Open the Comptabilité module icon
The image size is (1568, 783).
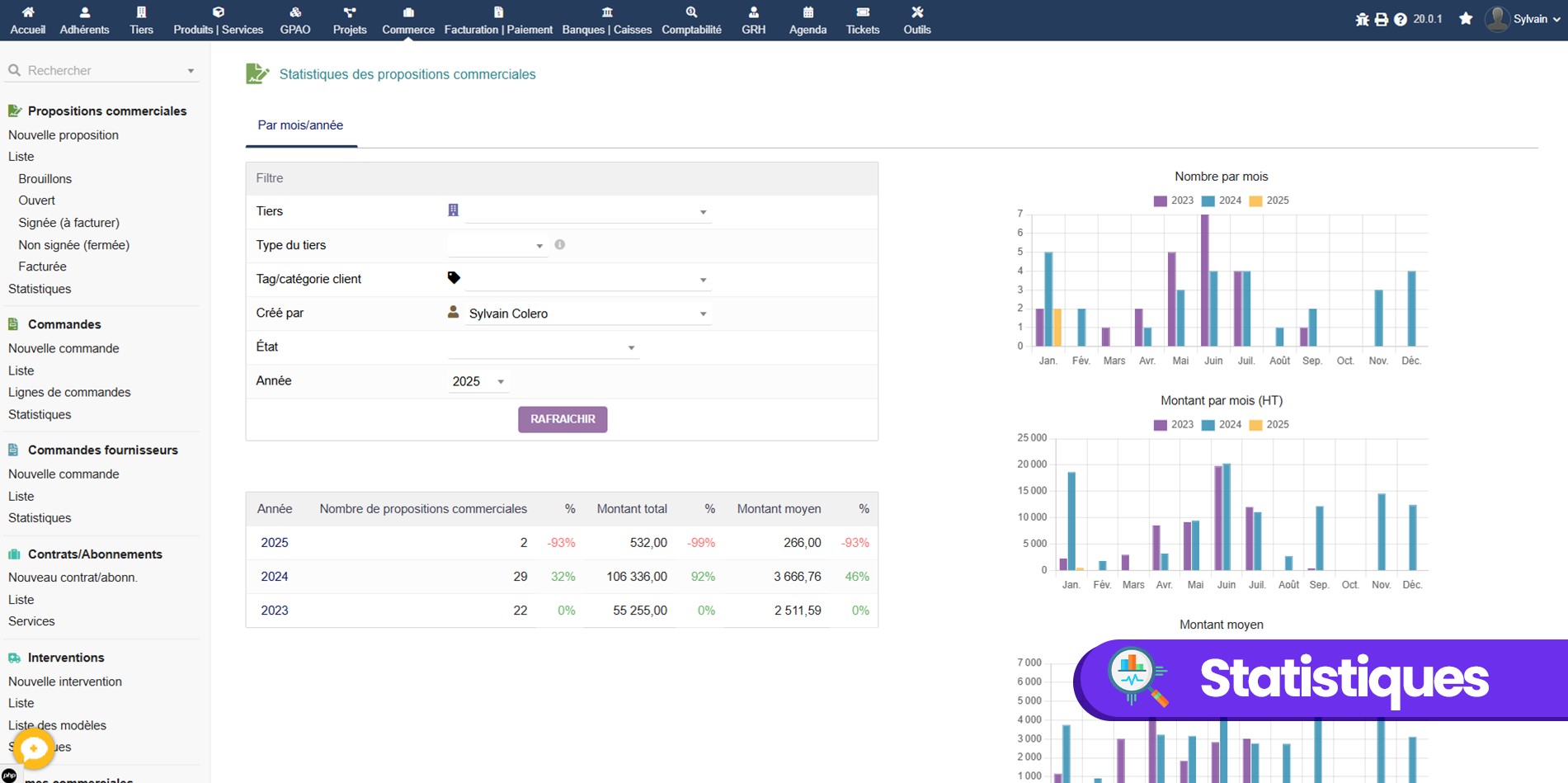coord(691,12)
